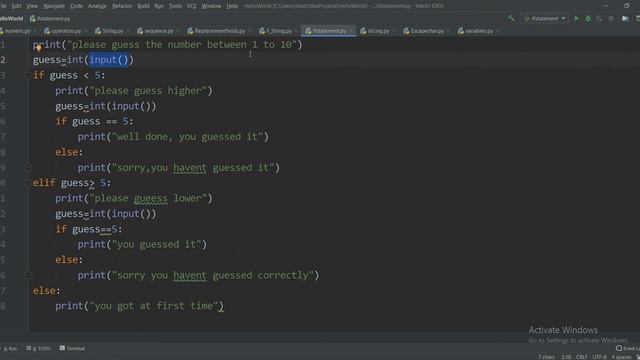Switch to the f_String.py tab

pyautogui.click(x=278, y=31)
